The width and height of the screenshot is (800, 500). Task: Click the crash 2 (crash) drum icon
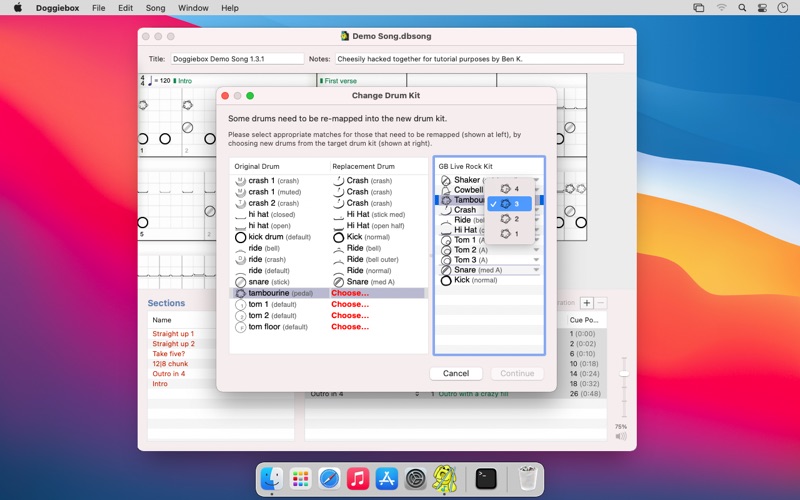[240, 203]
